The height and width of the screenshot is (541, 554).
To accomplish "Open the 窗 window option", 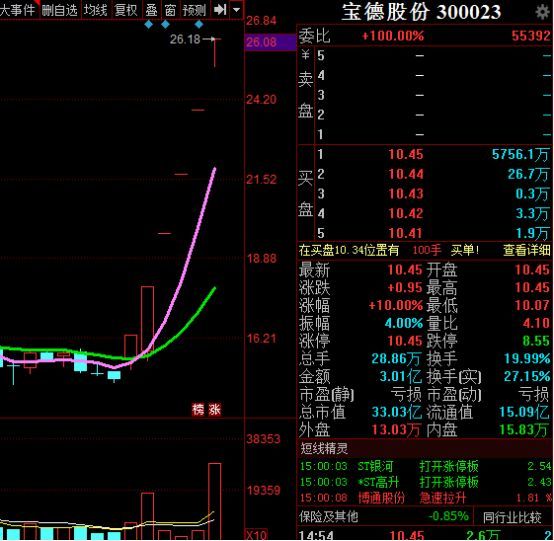I will point(170,10).
